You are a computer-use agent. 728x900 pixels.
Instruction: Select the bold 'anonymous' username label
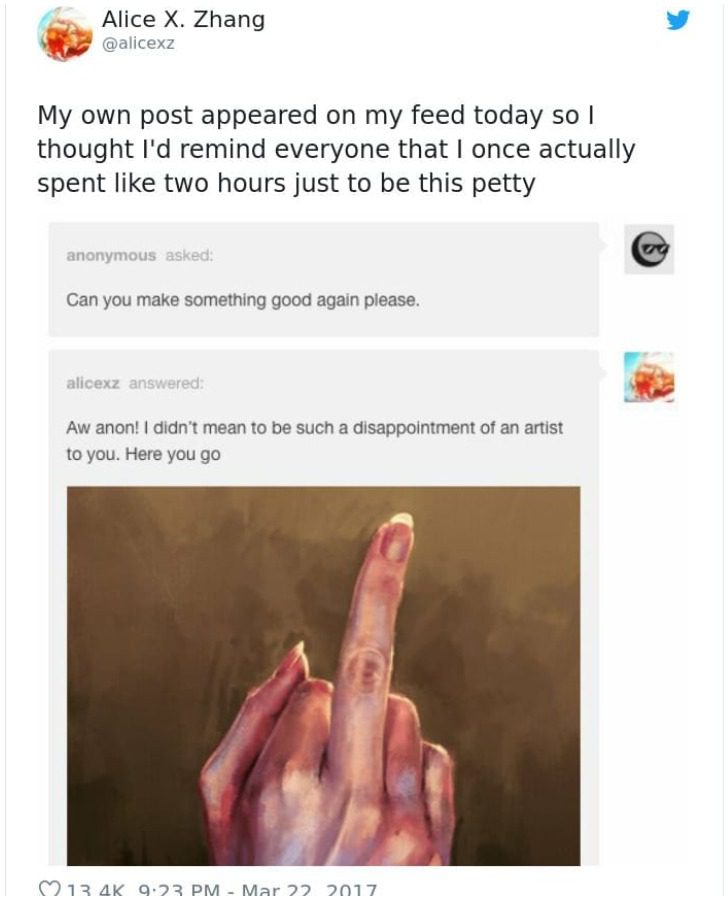pos(111,255)
